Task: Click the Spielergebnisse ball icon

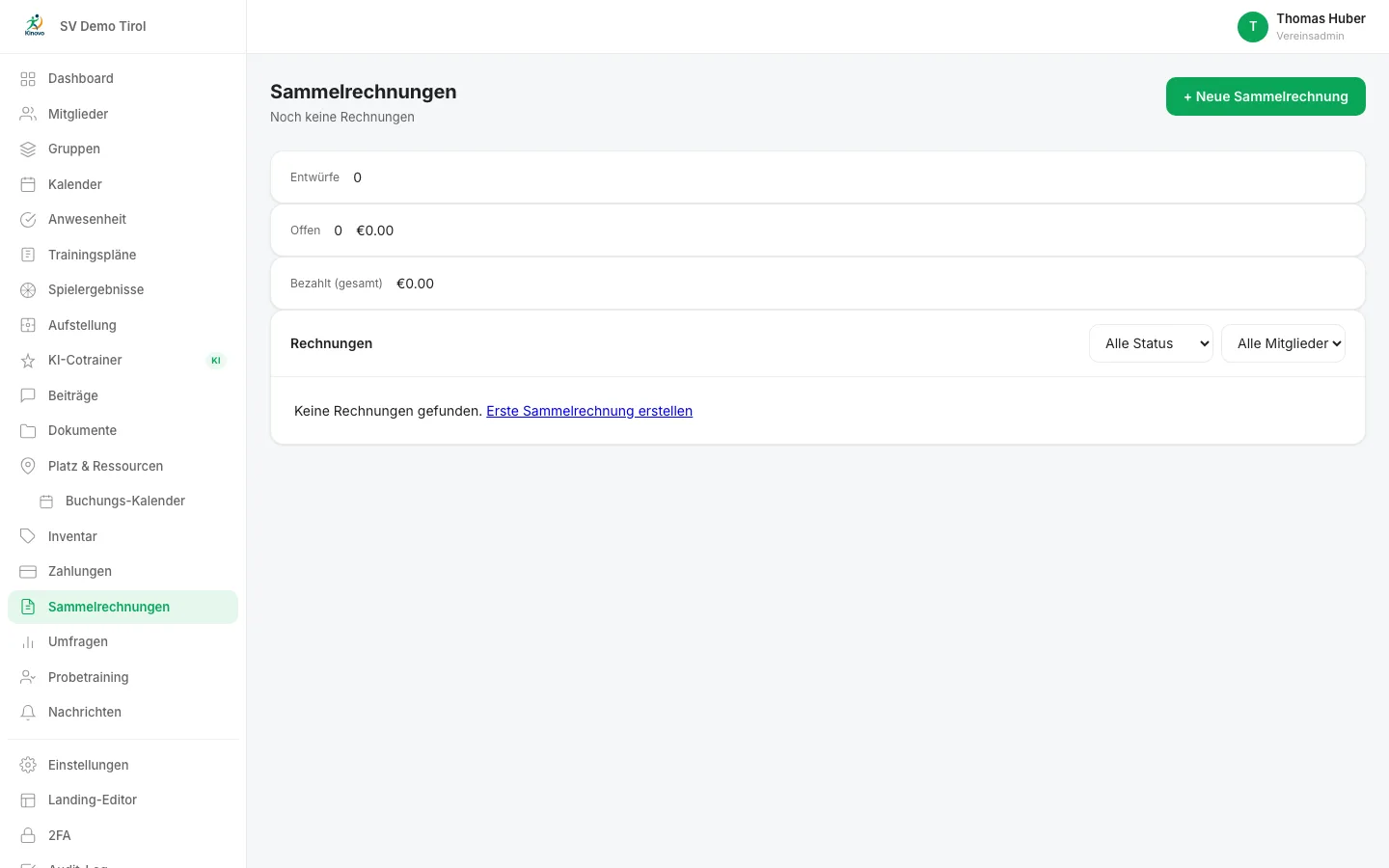Action: (28, 290)
